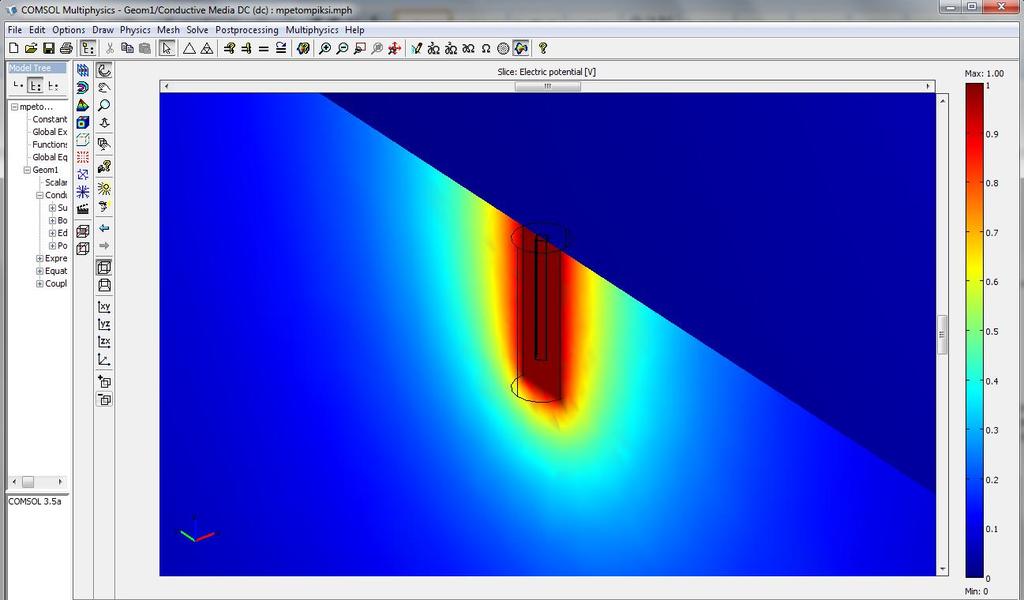Toggle slice plot icon in plot toolbar
Image resolution: width=1024 pixels, height=600 pixels.
(x=83, y=71)
